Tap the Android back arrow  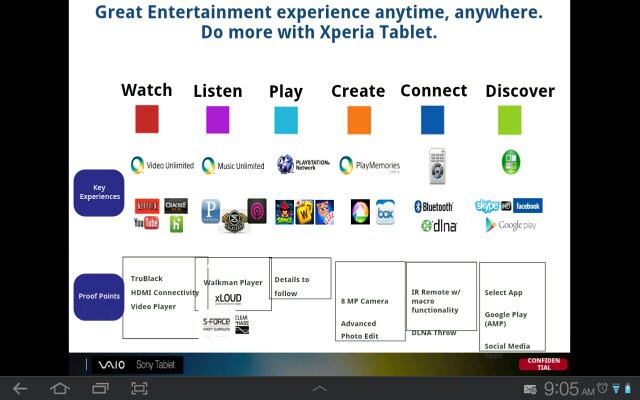20,389
